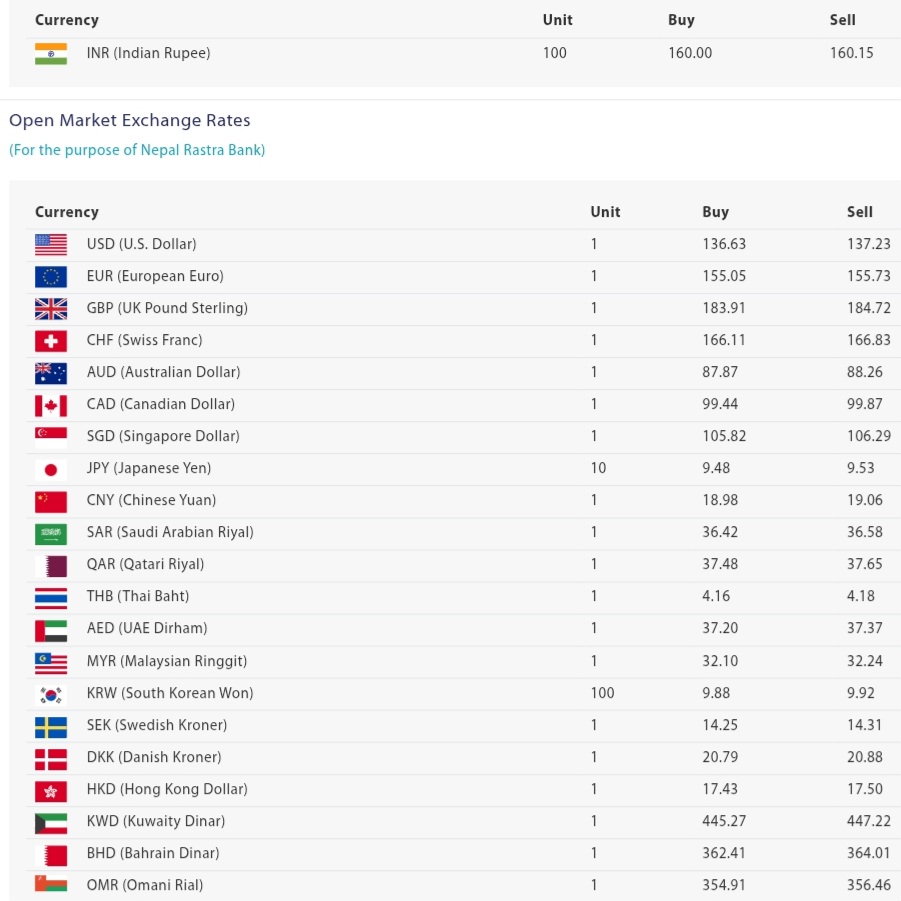Click the Canadian flag icon
901x901 pixels.
pos(51,405)
